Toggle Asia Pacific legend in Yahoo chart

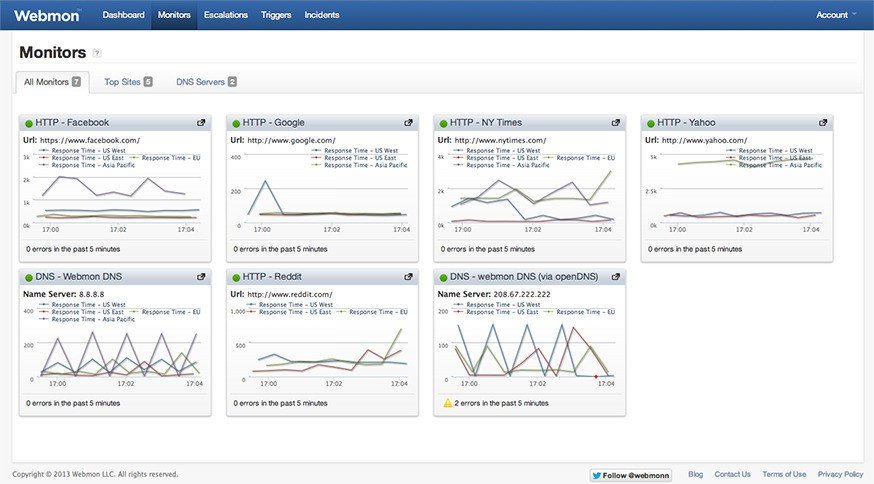tap(774, 165)
